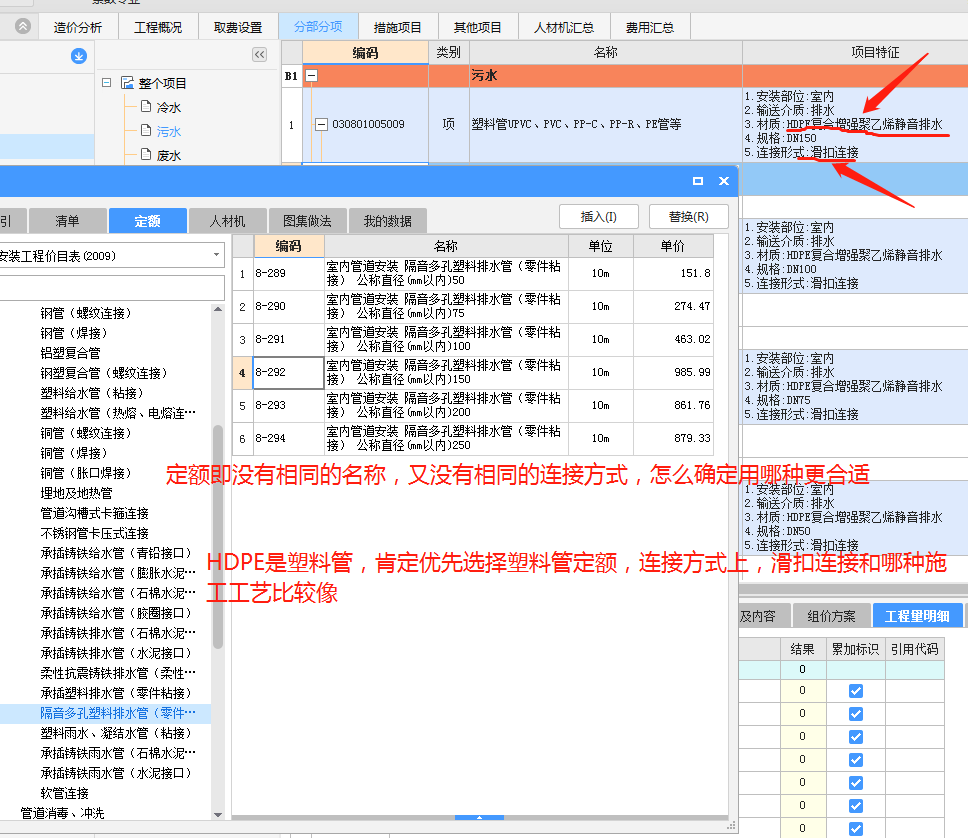Click the 替换(R) button
Screen dimensions: 968x838
(x=689, y=217)
